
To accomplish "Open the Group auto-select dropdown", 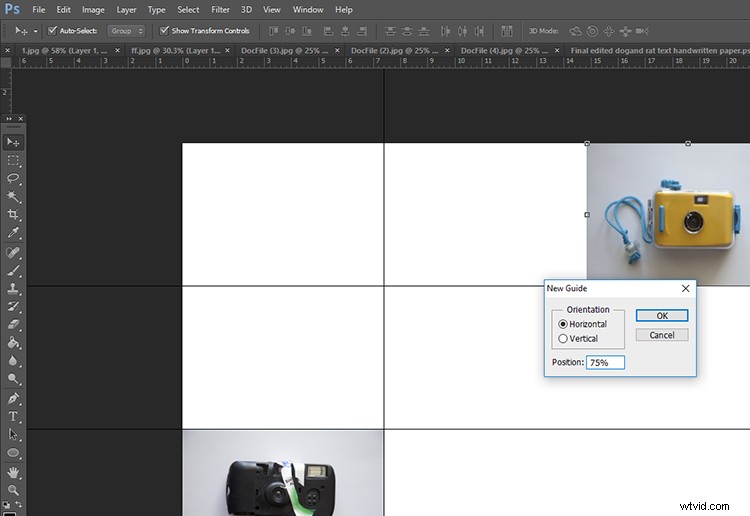I will [126, 31].
